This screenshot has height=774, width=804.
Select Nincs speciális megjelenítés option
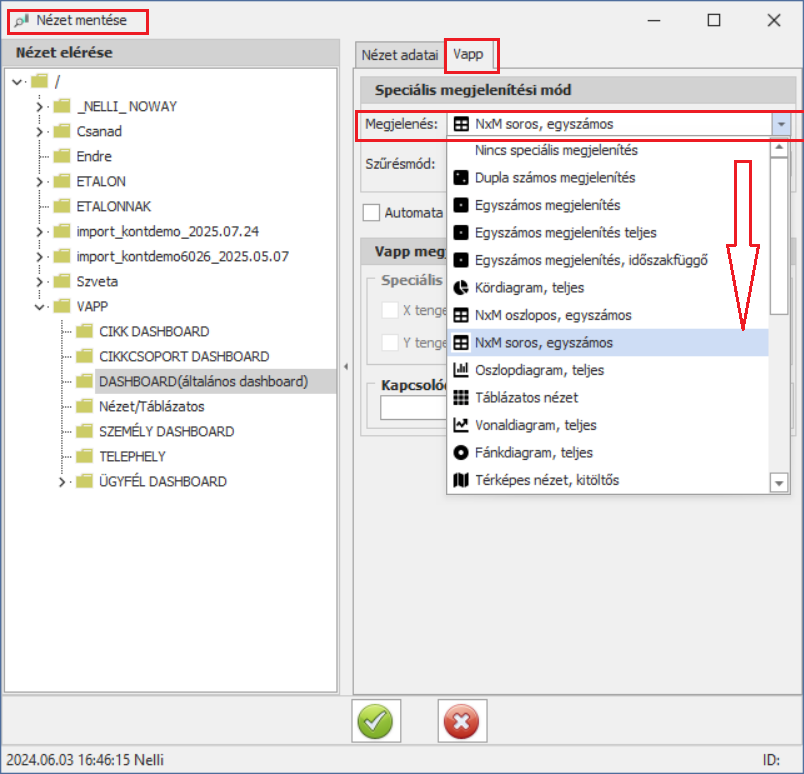(556, 151)
